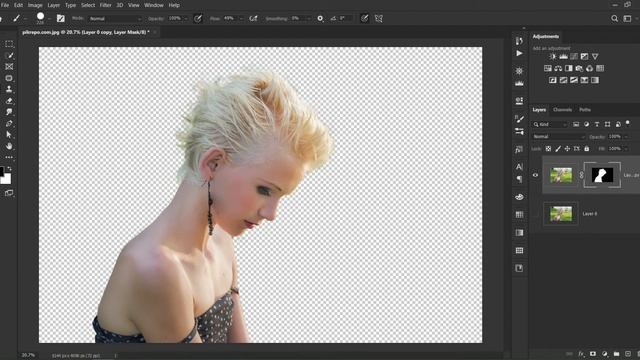Toggle visibility of the top masked layer
The image size is (640, 360).
pos(535,175)
